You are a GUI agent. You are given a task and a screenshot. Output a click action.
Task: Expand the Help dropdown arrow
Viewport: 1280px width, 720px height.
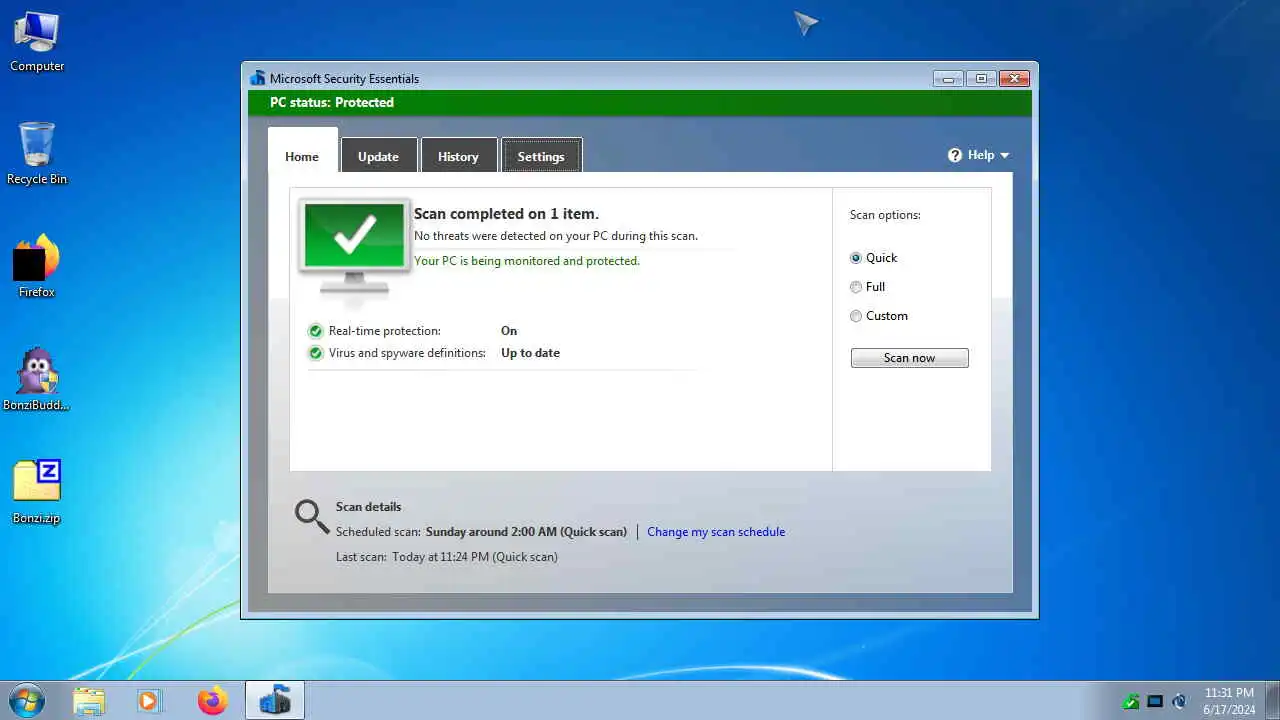coord(1005,155)
